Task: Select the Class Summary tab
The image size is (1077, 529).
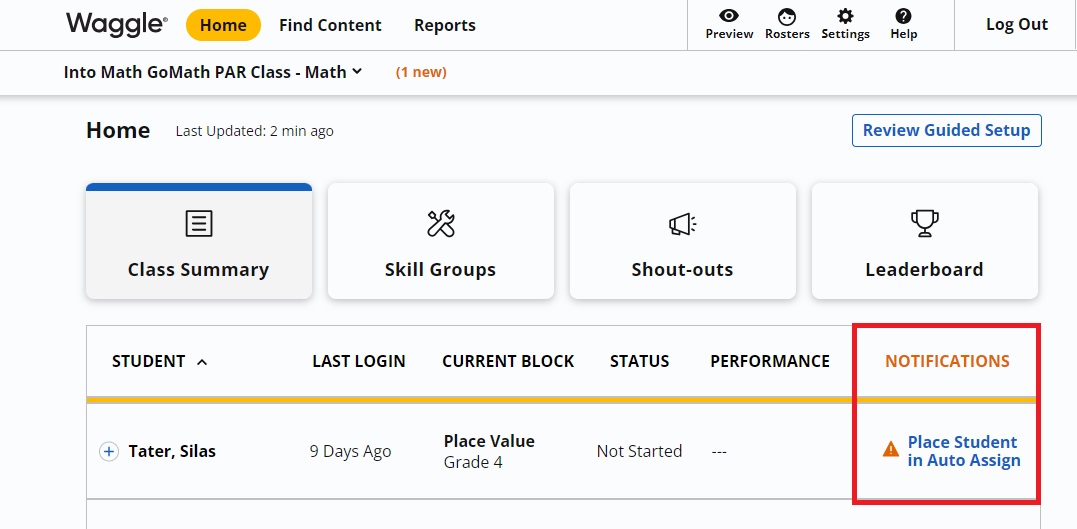Action: [199, 241]
